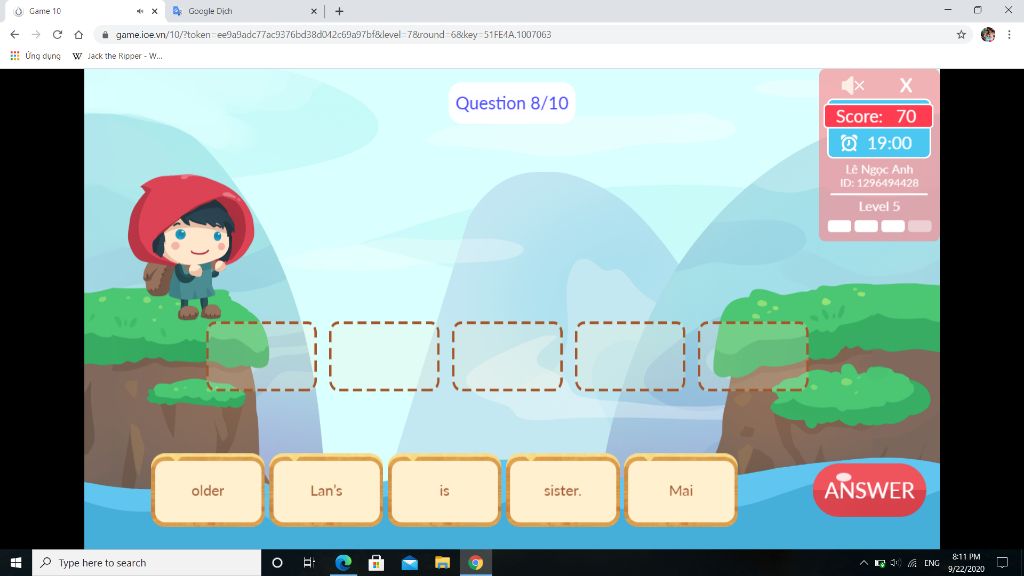The width and height of the screenshot is (1024, 576).
Task: Open the network icon in system tray
Action: (912, 562)
